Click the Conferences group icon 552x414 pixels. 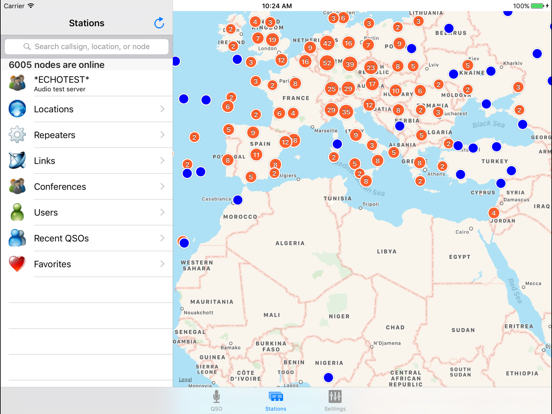coord(17,186)
